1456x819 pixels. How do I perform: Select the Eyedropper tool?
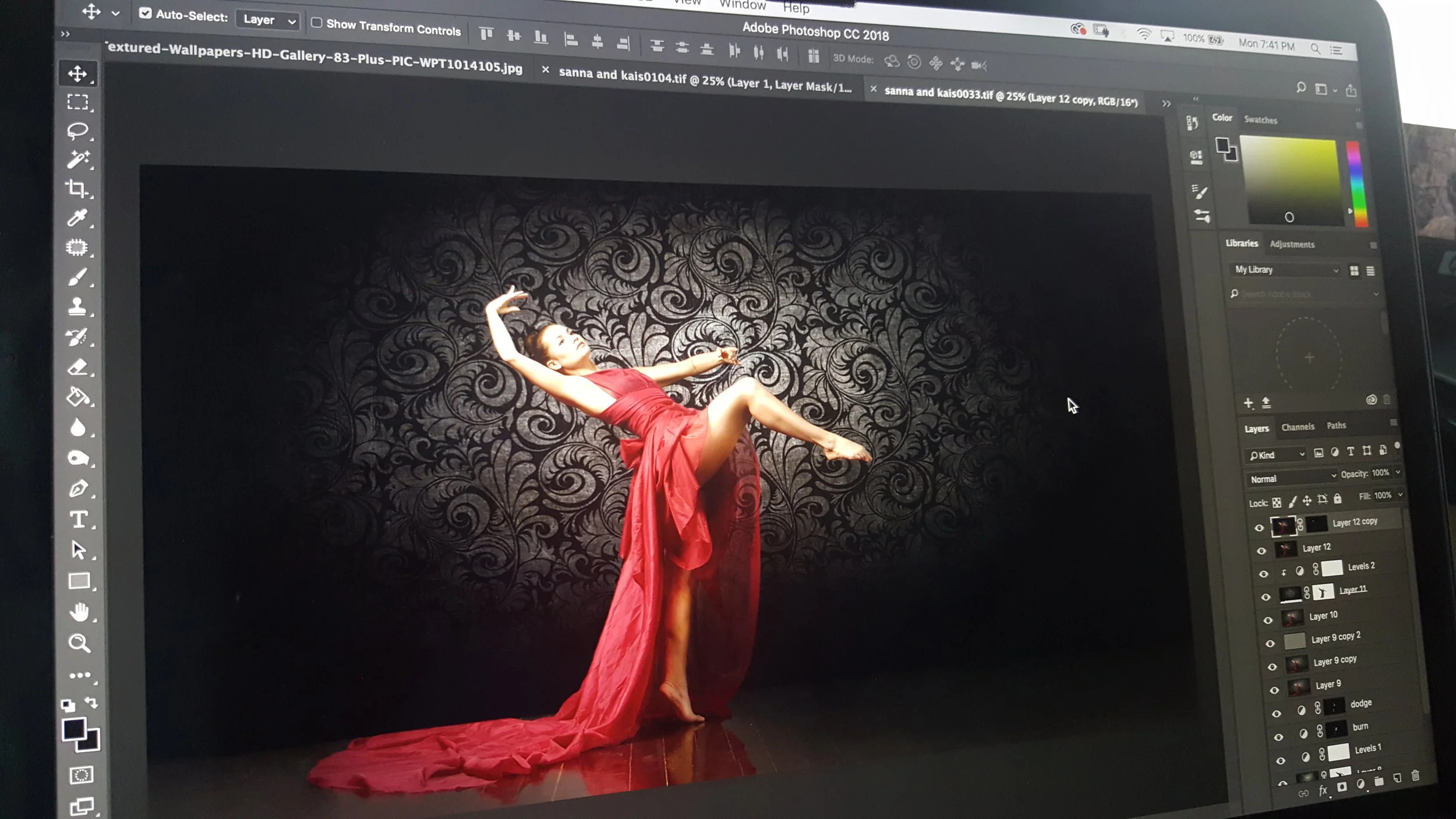point(77,218)
